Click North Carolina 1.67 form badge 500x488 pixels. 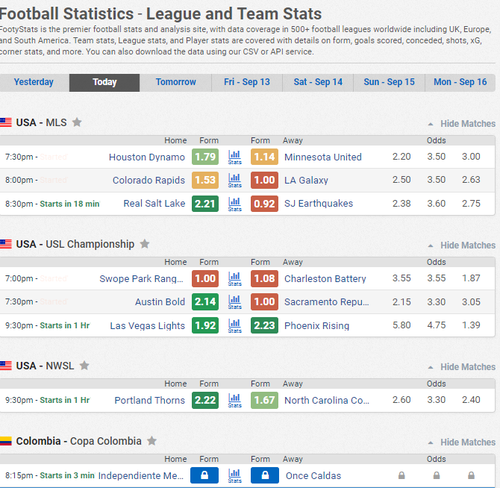pos(264,400)
